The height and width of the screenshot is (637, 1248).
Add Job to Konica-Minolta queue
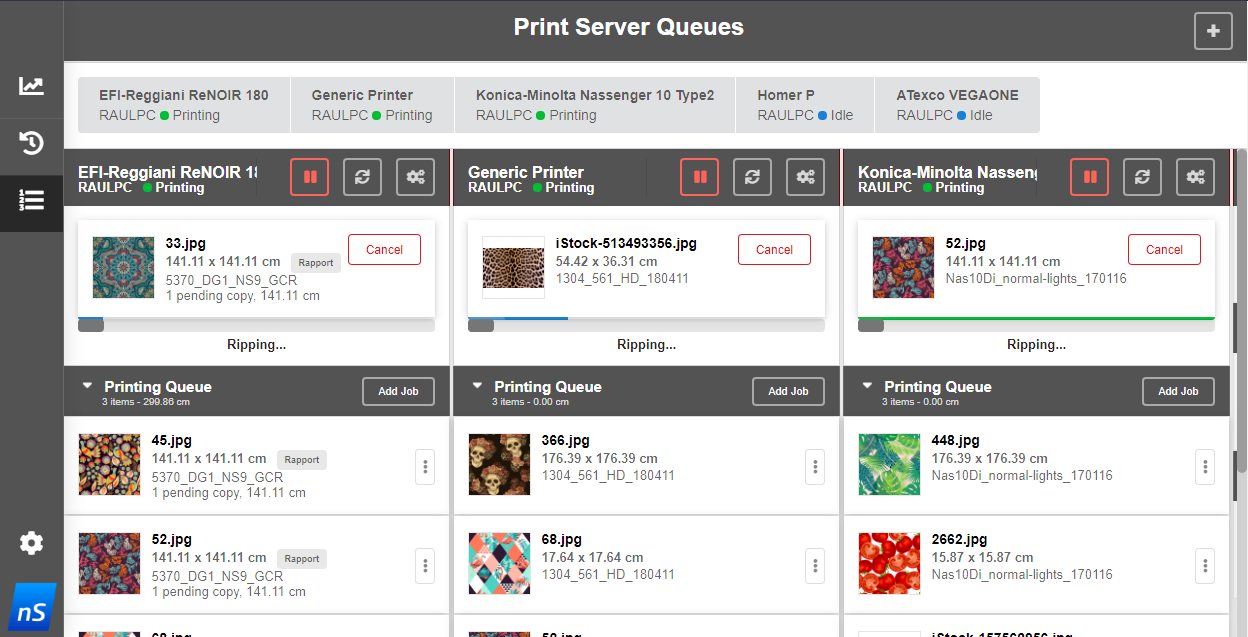pos(1178,391)
